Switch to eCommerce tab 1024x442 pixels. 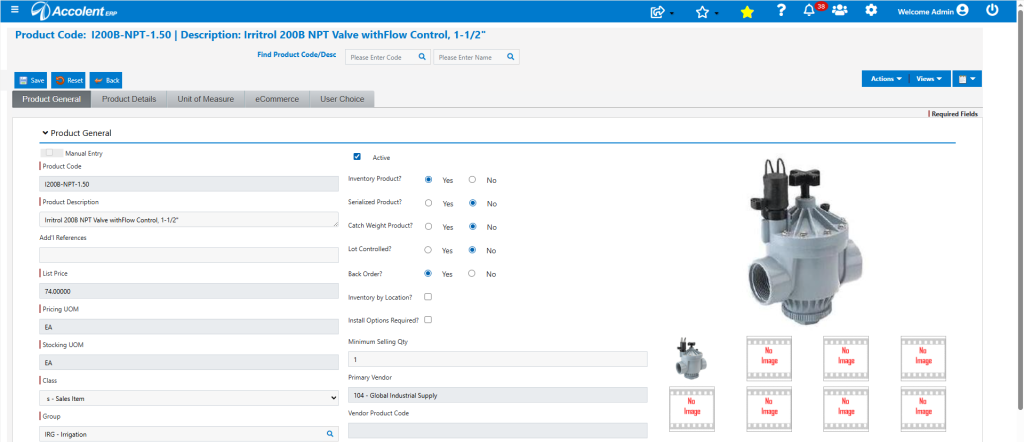point(277,99)
